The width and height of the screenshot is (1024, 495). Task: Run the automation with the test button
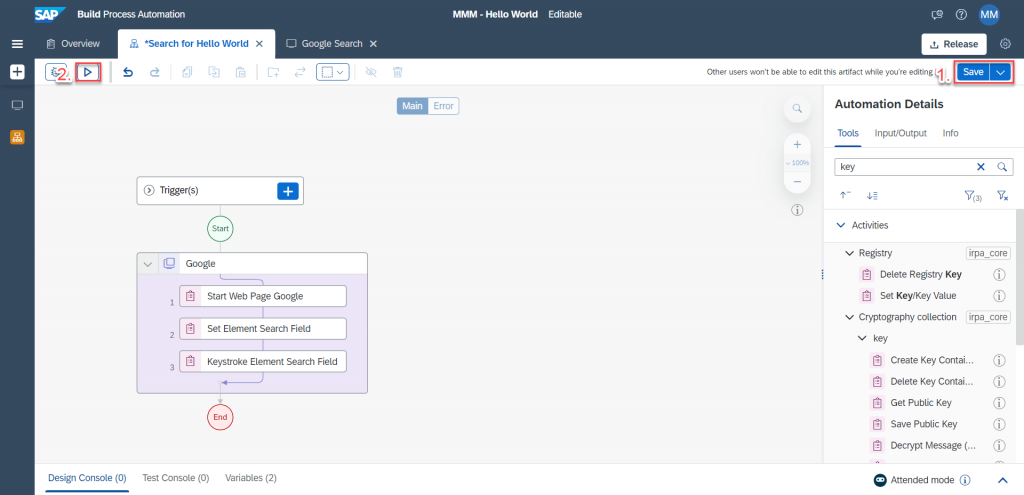pyautogui.click(x=88, y=72)
